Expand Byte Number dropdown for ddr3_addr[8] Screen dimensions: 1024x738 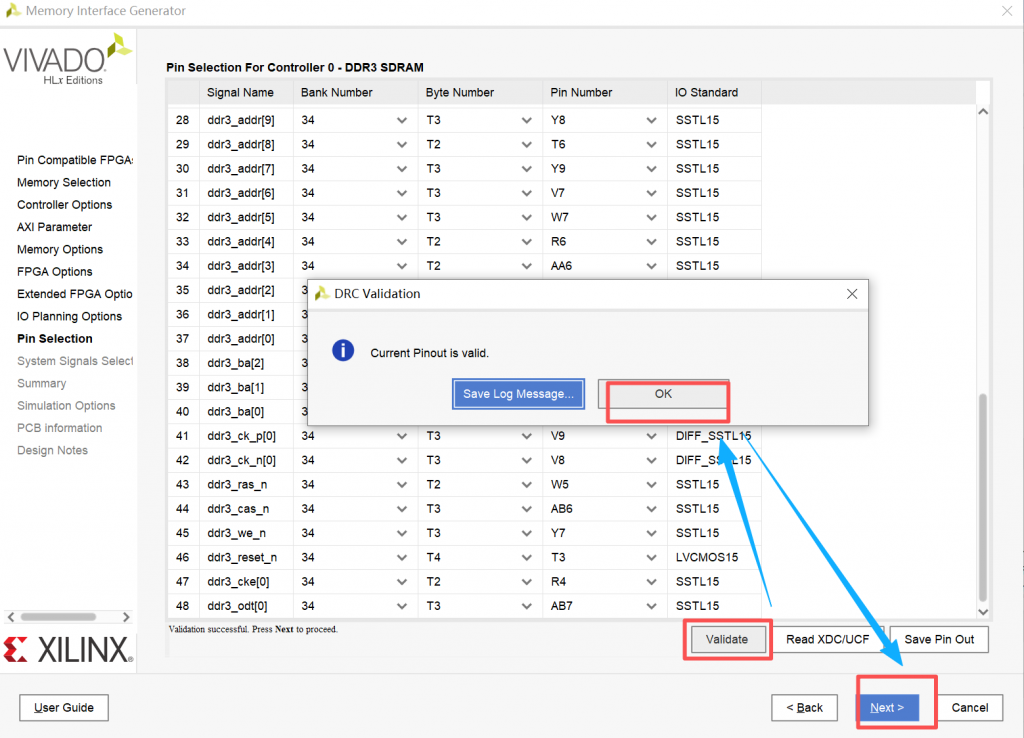(526, 144)
